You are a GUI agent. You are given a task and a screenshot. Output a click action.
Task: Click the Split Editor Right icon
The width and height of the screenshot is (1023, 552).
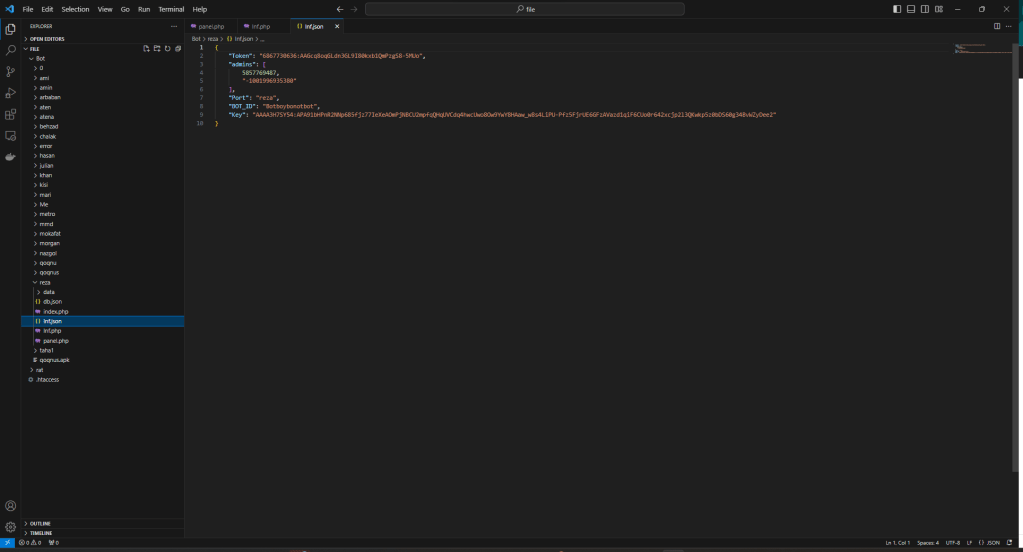point(997,26)
